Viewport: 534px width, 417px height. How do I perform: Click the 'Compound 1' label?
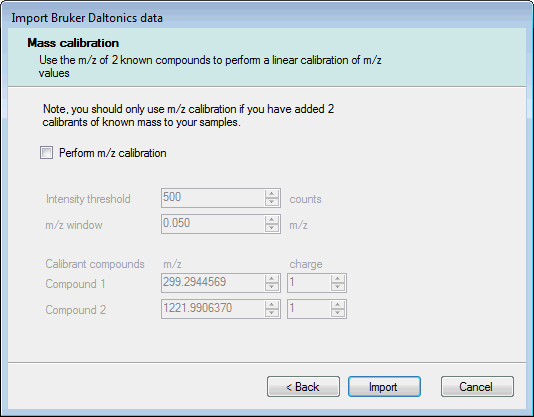[75, 284]
